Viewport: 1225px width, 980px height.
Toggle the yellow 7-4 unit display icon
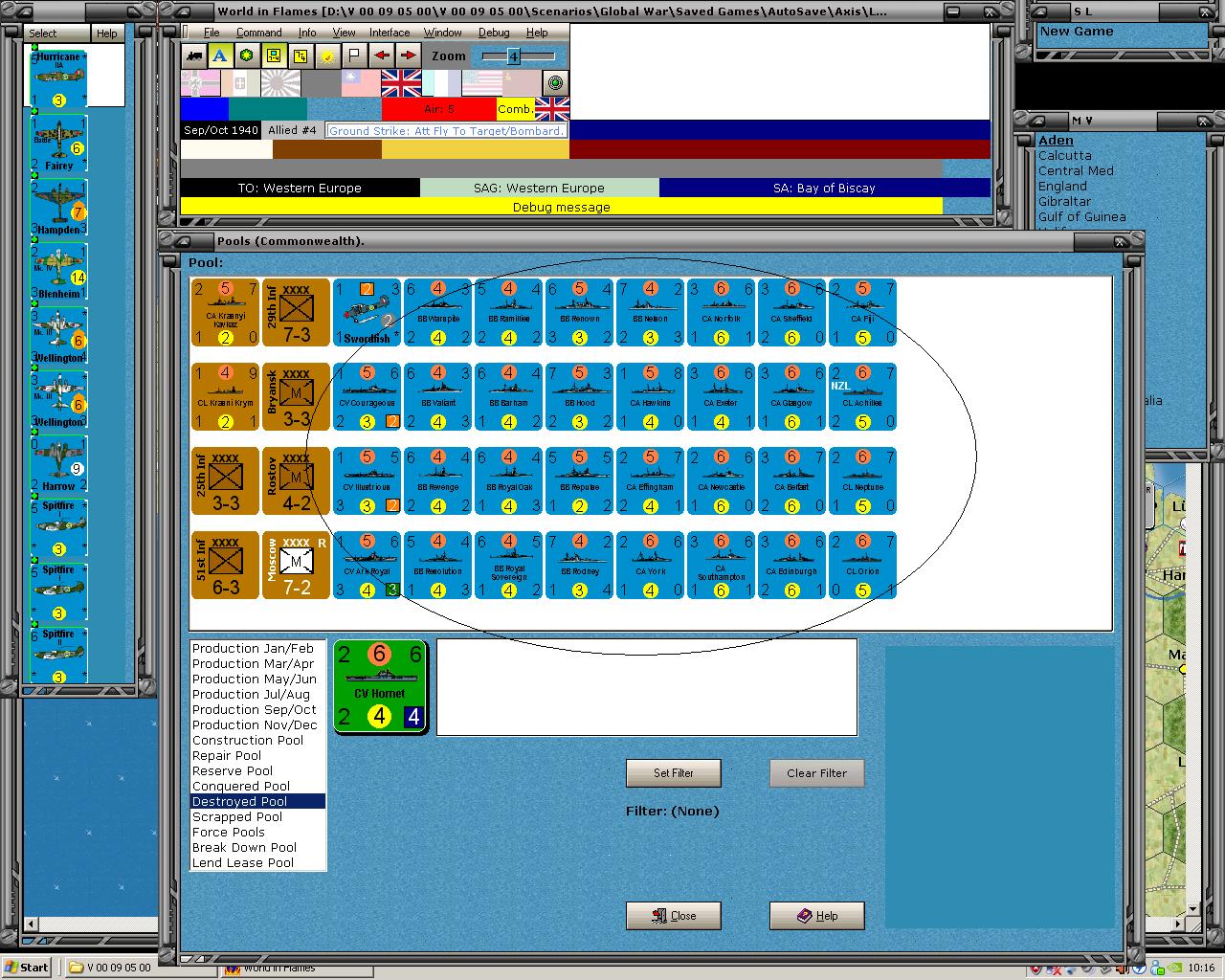pyautogui.click(x=274, y=56)
